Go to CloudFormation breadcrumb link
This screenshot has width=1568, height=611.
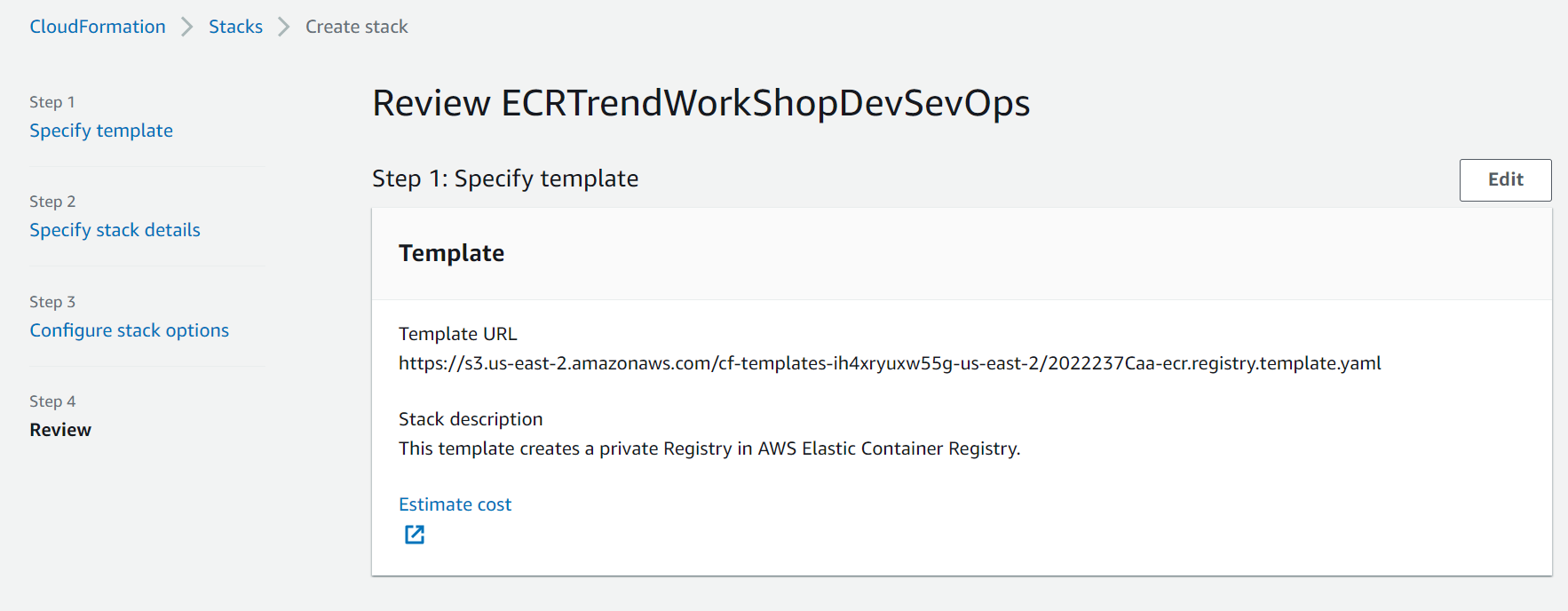98,27
